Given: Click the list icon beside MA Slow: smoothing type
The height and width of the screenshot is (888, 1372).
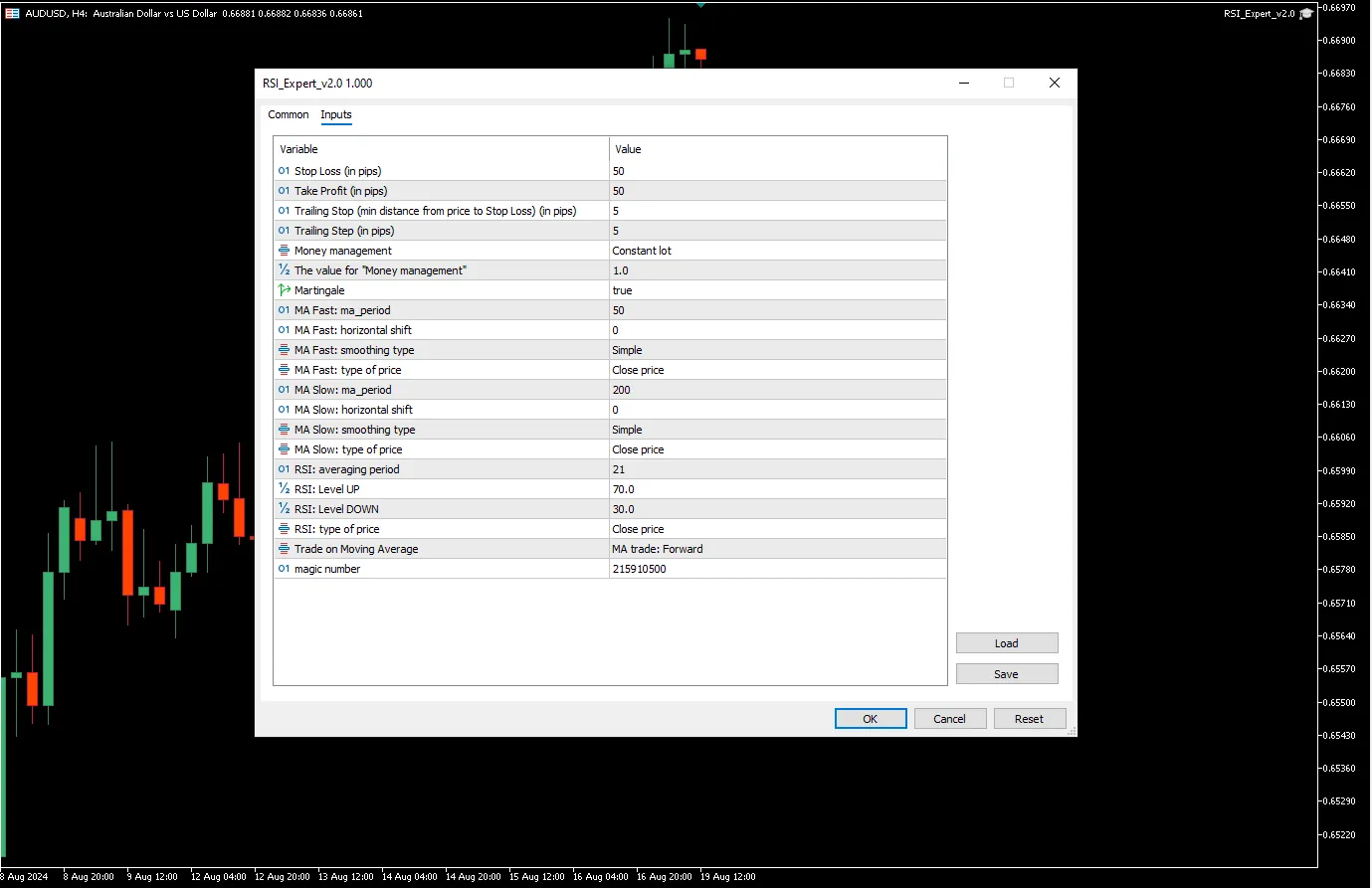Looking at the screenshot, I should click(x=282, y=429).
